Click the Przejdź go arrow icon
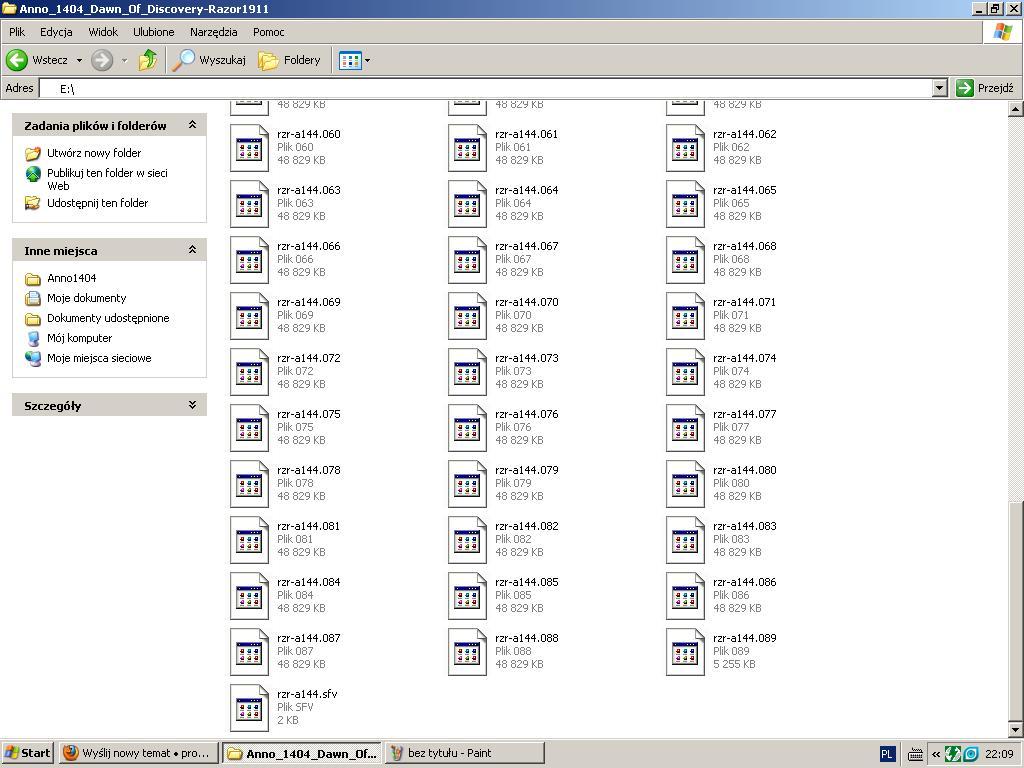Viewport: 1024px width, 768px height. point(965,88)
